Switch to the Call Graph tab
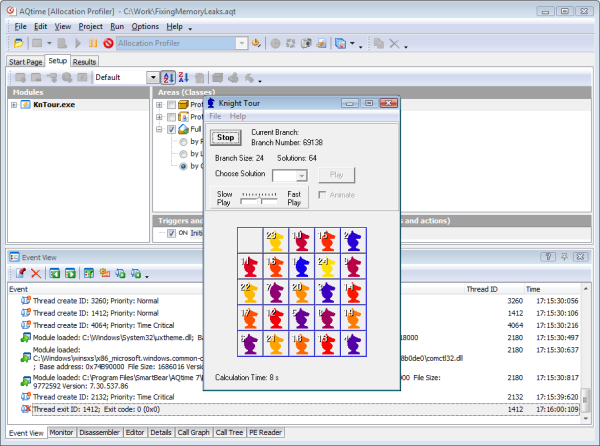This screenshot has height=446, width=600. point(194,432)
